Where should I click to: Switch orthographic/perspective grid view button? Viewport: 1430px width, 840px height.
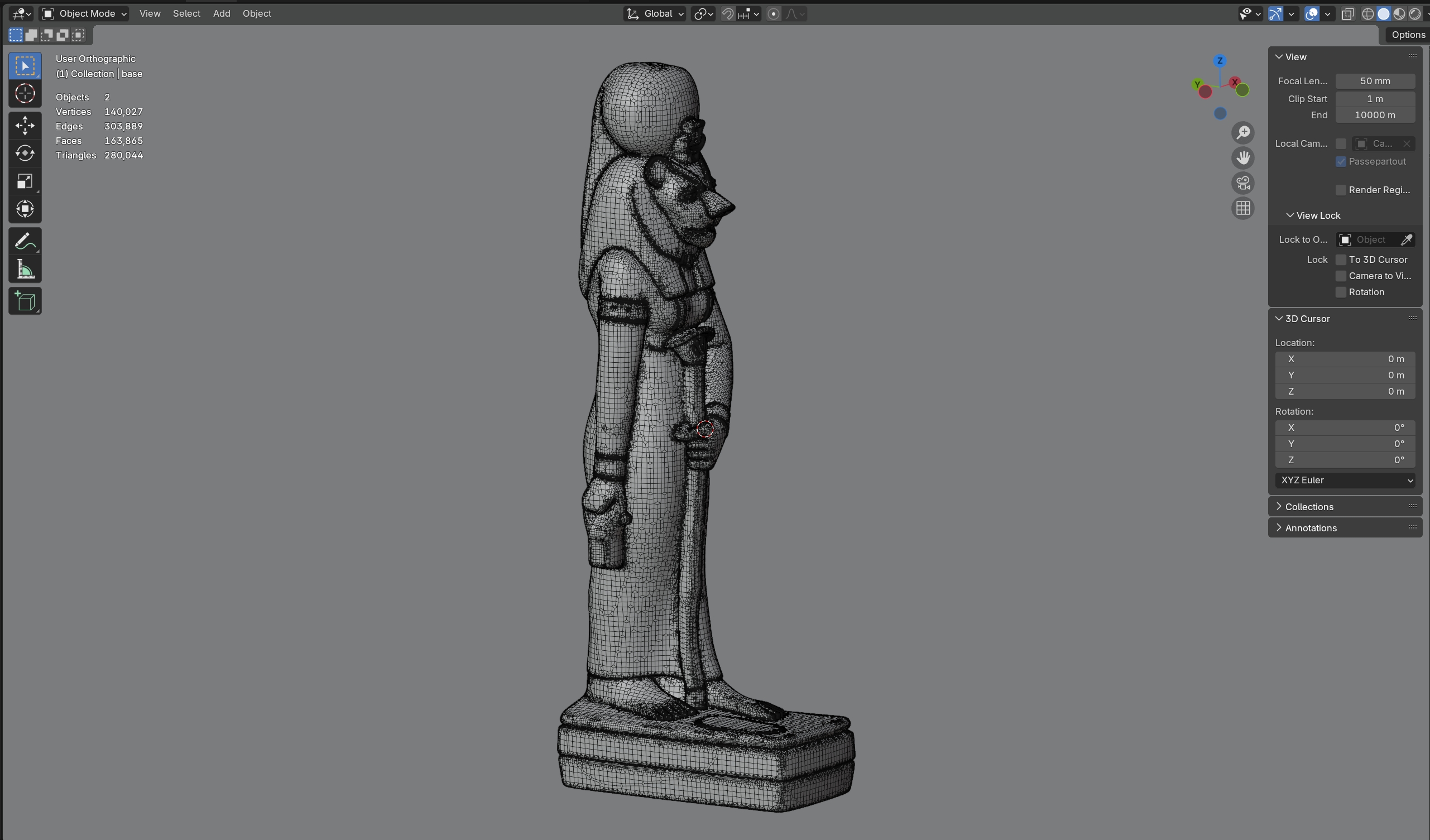coord(1242,208)
